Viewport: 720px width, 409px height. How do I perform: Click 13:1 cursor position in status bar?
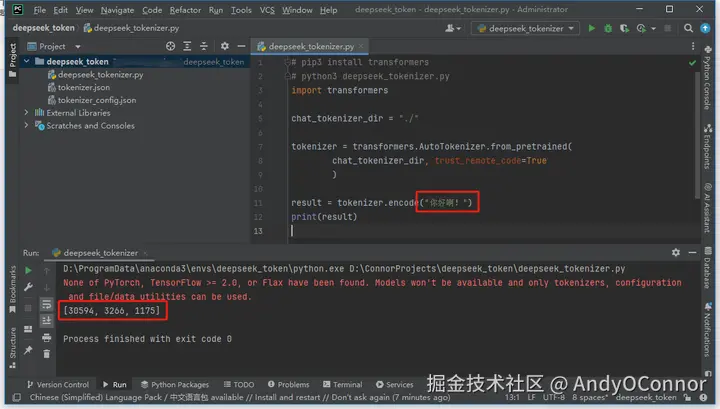click(512, 397)
